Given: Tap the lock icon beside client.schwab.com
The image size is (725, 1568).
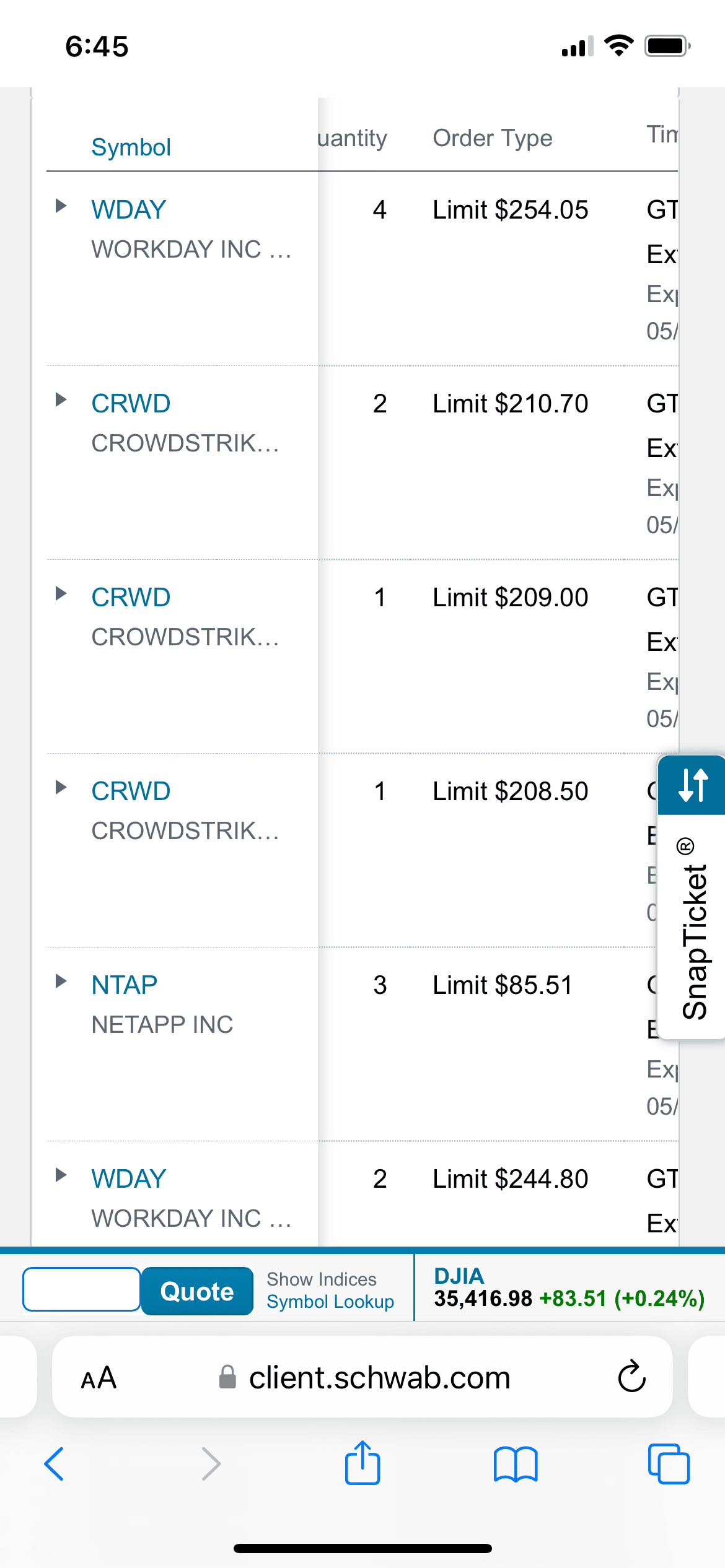Looking at the screenshot, I should click(x=228, y=1377).
